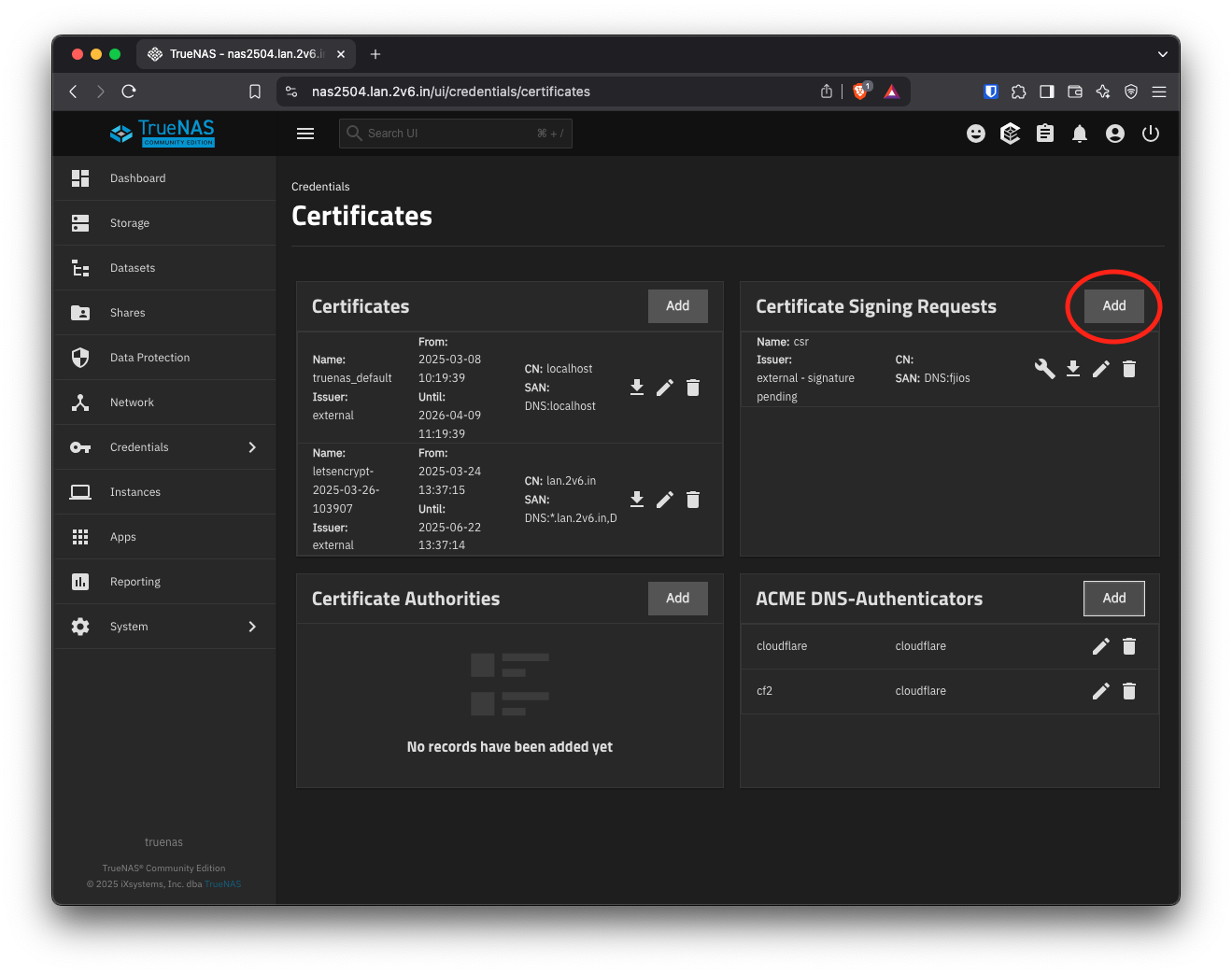This screenshot has height=974, width=1232.
Task: Toggle the sidebar with hamburger menu icon
Action: 305,134
